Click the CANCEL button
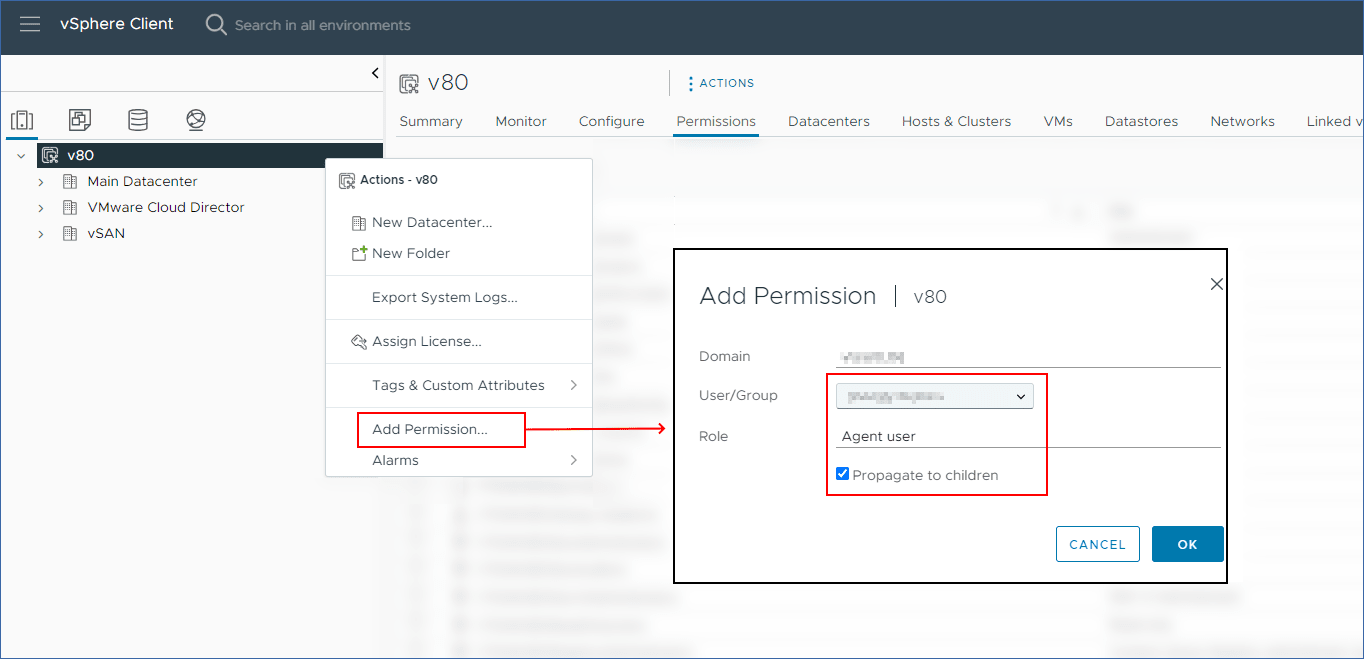The image size is (1364, 659). tap(1097, 544)
